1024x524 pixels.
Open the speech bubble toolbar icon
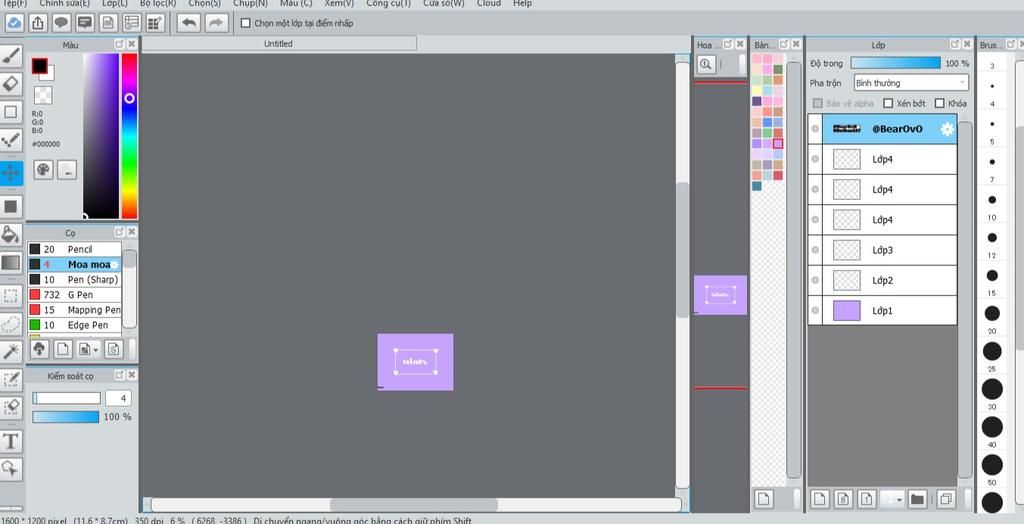click(x=61, y=23)
